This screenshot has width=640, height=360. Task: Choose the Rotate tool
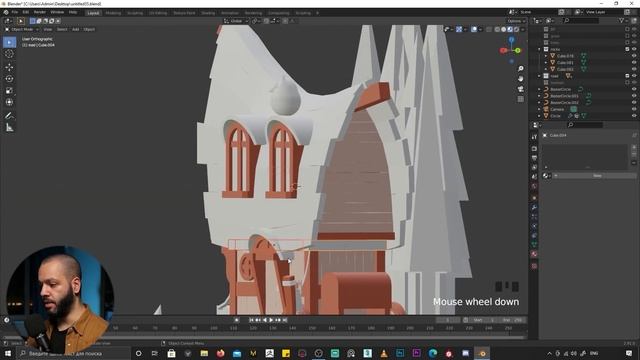(9, 79)
